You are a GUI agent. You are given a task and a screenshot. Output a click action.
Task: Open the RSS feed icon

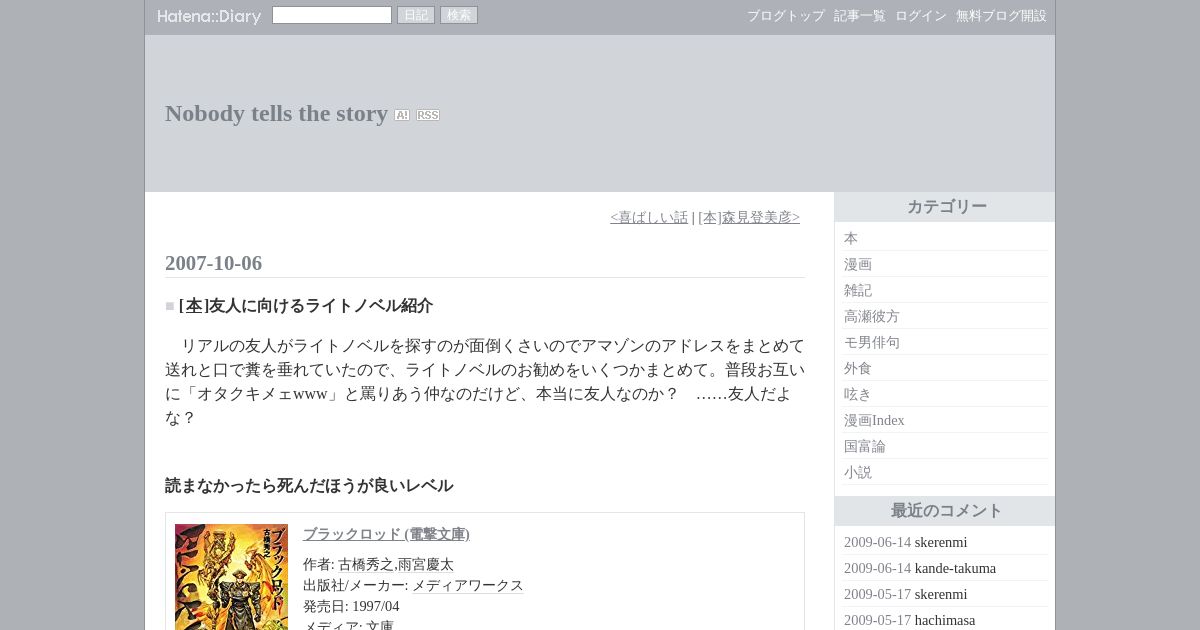point(428,115)
